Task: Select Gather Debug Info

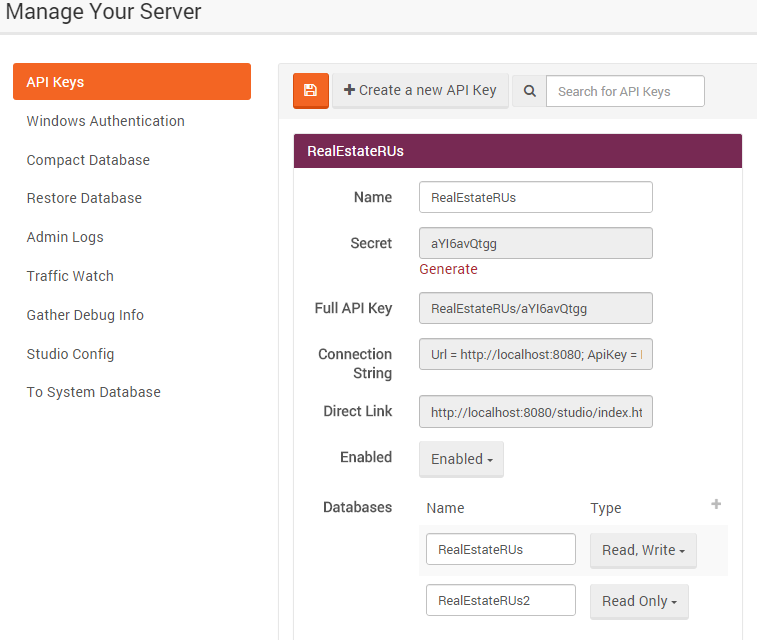Action: point(85,315)
